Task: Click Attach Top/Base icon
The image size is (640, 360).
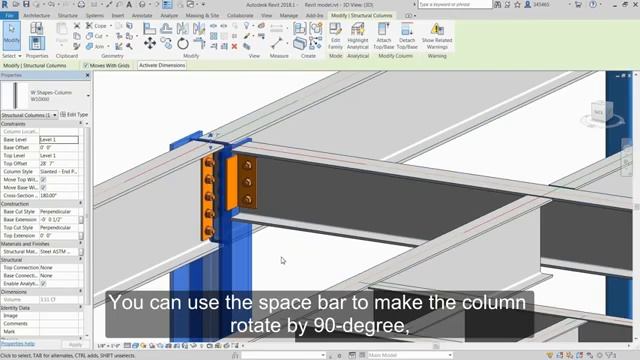Action: pos(384,36)
